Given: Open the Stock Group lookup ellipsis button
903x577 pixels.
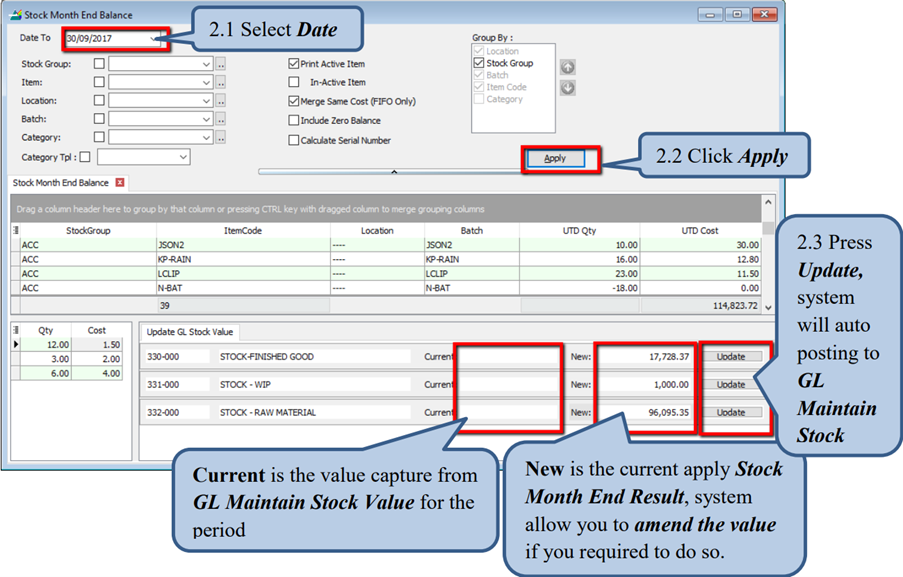Looking at the screenshot, I should [x=221, y=64].
